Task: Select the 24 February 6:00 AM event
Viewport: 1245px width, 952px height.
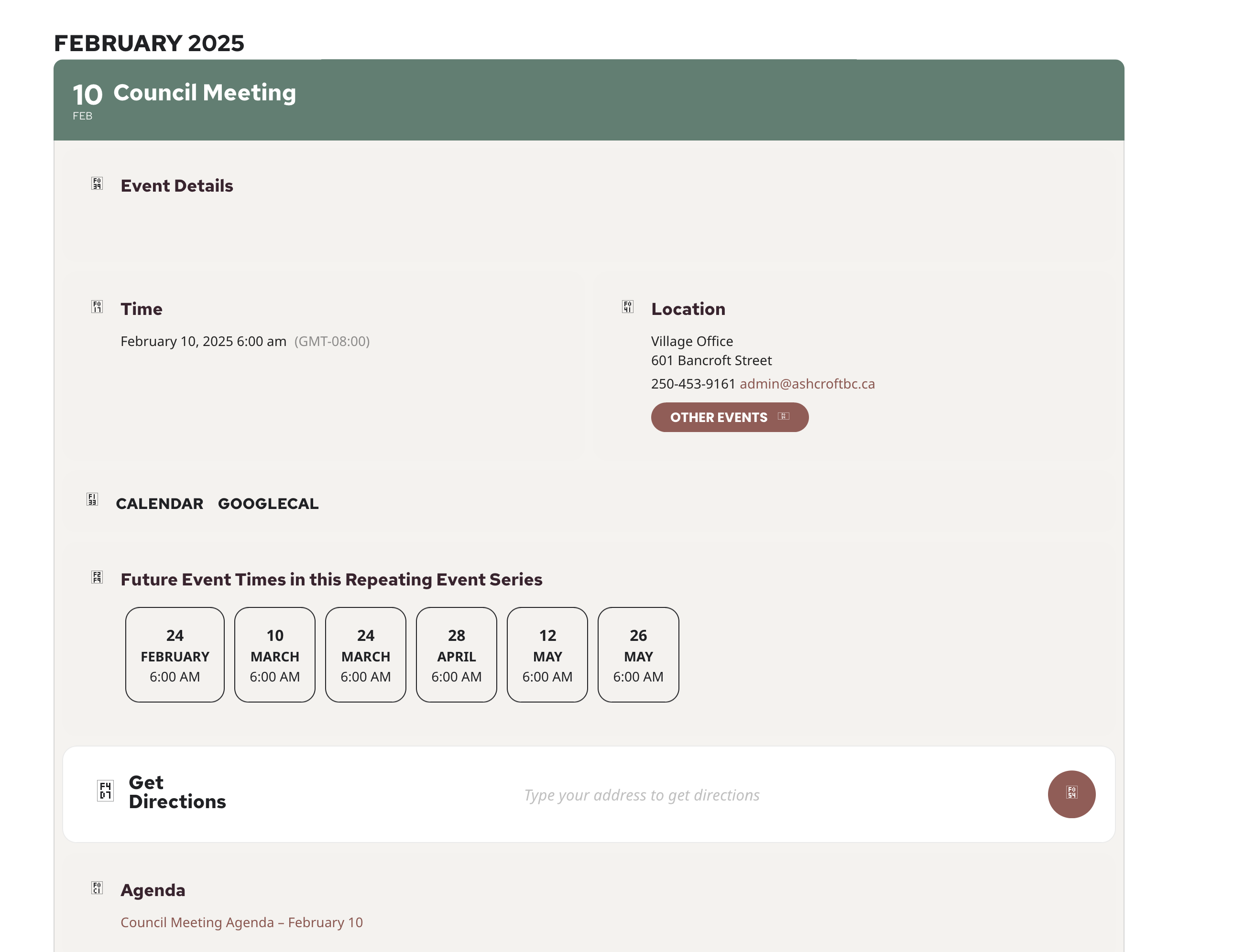Action: 175,655
